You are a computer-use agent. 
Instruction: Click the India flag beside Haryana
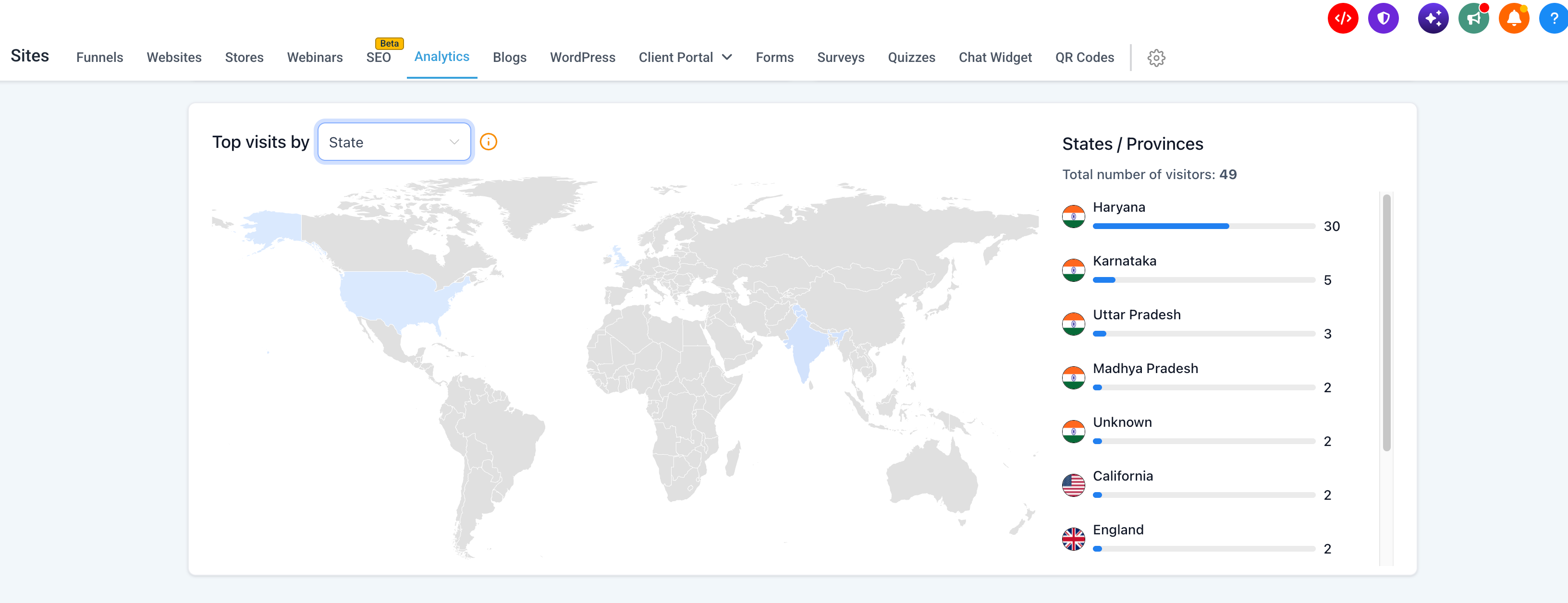(x=1073, y=217)
